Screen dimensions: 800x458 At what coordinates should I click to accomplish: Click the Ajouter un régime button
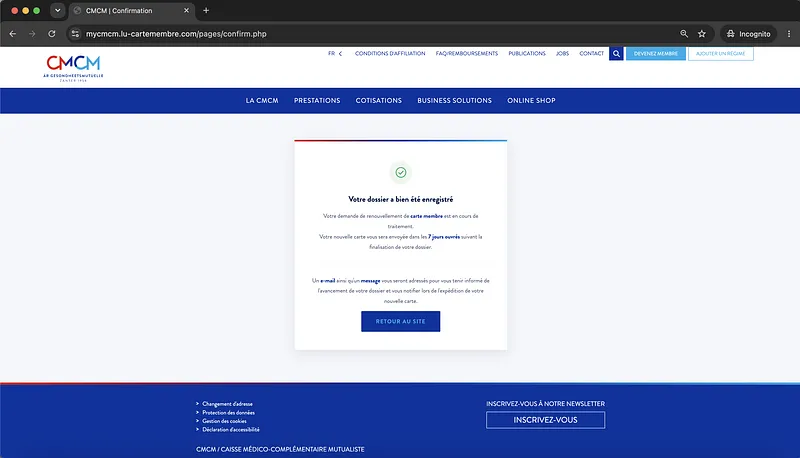pos(720,54)
